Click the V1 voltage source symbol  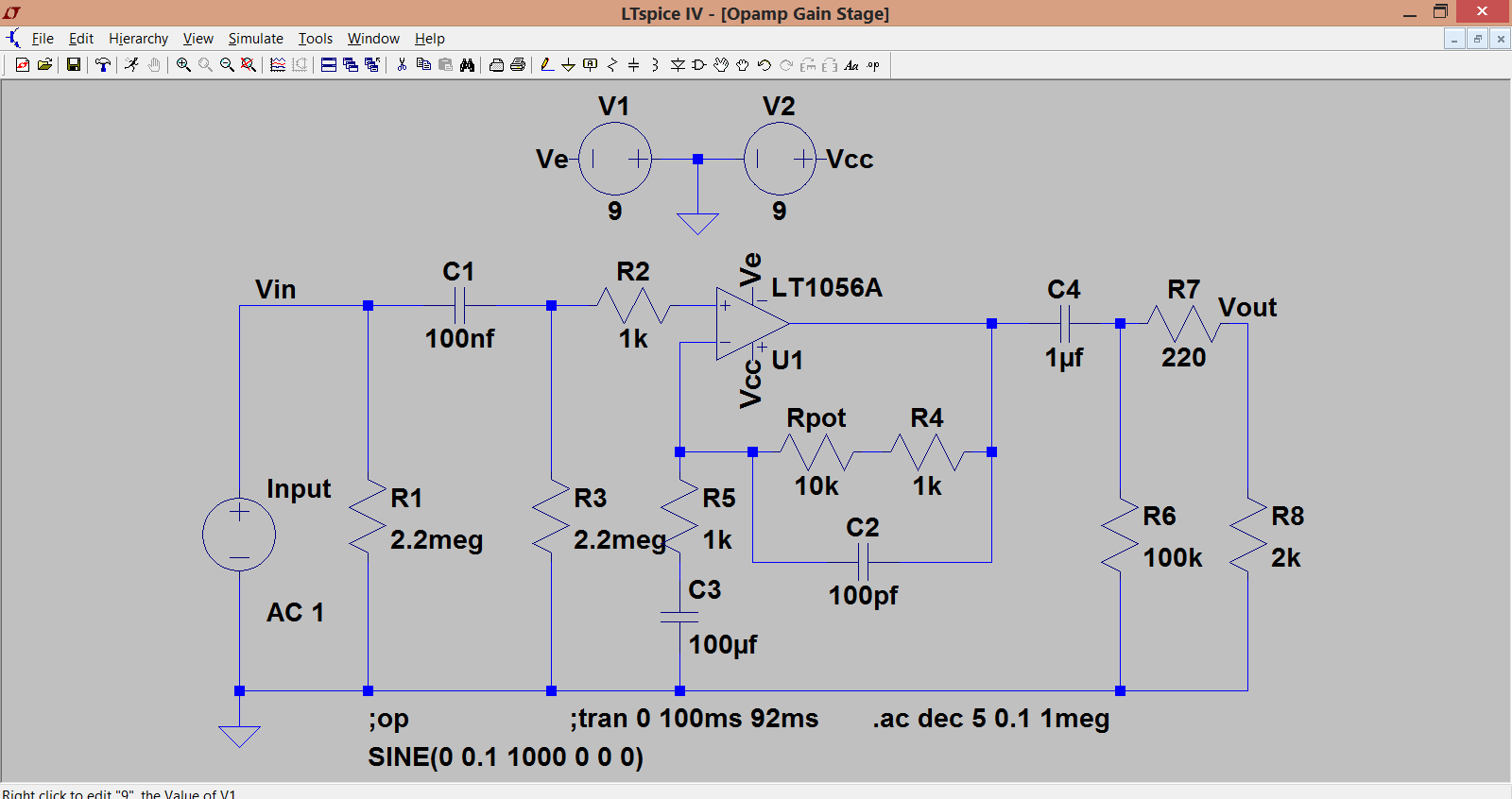(x=615, y=159)
